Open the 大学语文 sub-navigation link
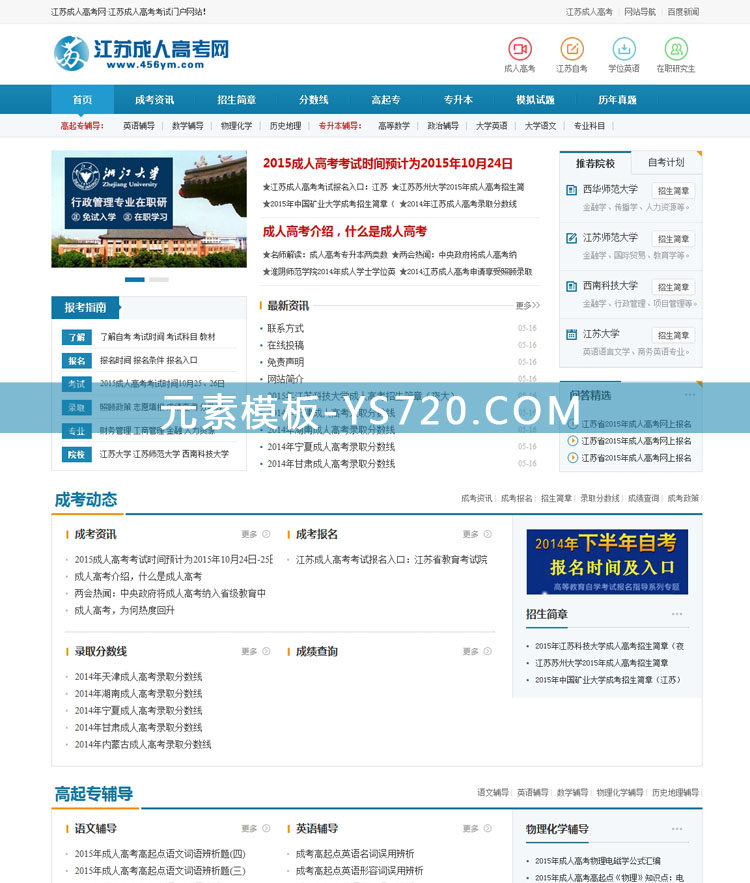The width and height of the screenshot is (750, 883). (541, 126)
